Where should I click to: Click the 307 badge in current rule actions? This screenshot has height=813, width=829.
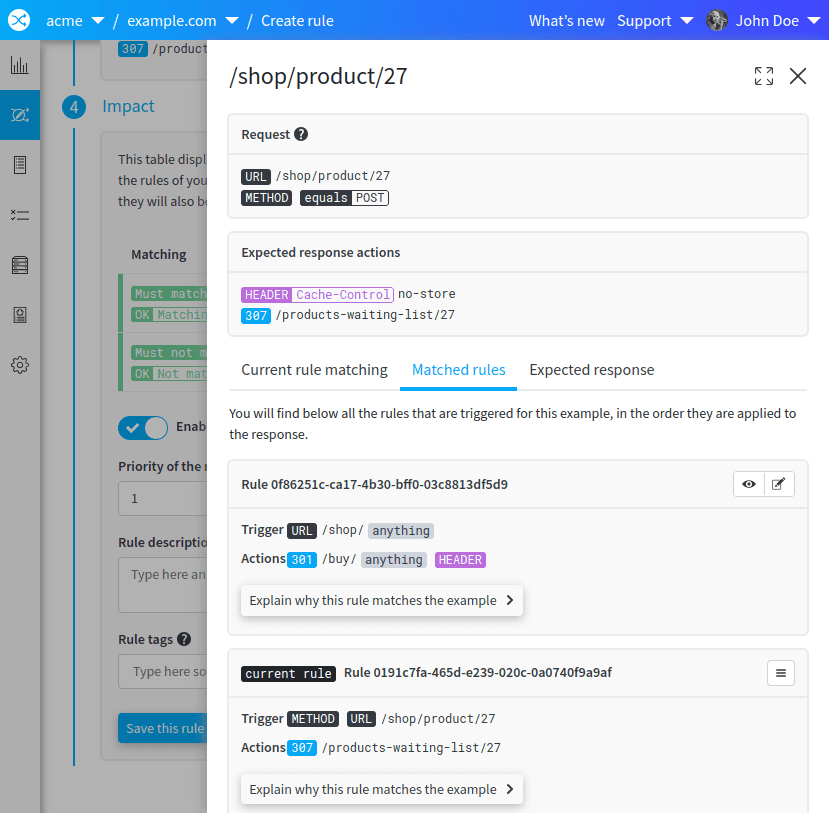(x=302, y=748)
